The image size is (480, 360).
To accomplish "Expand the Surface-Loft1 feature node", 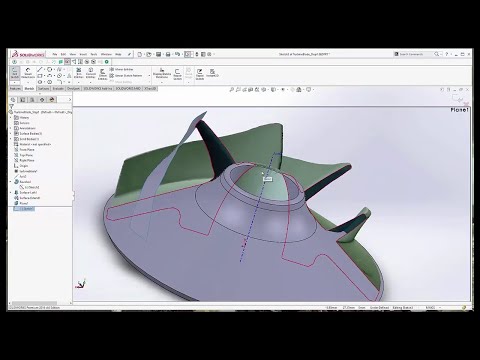I will coord(11,193).
